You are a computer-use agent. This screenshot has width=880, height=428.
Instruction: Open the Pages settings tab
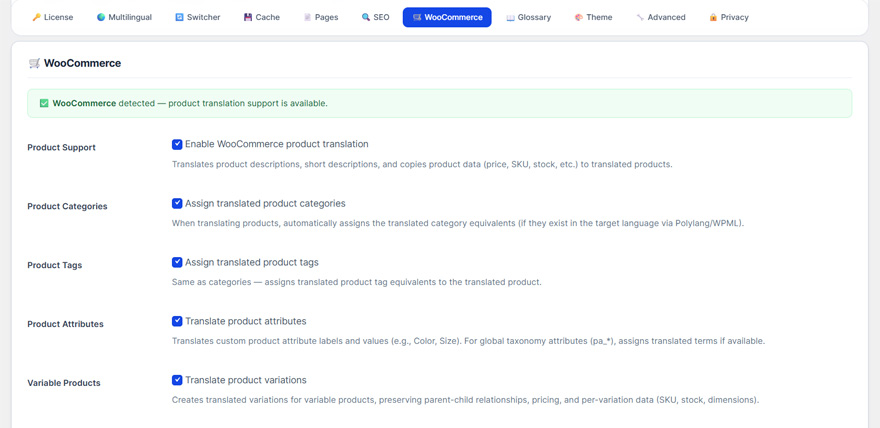coord(321,17)
